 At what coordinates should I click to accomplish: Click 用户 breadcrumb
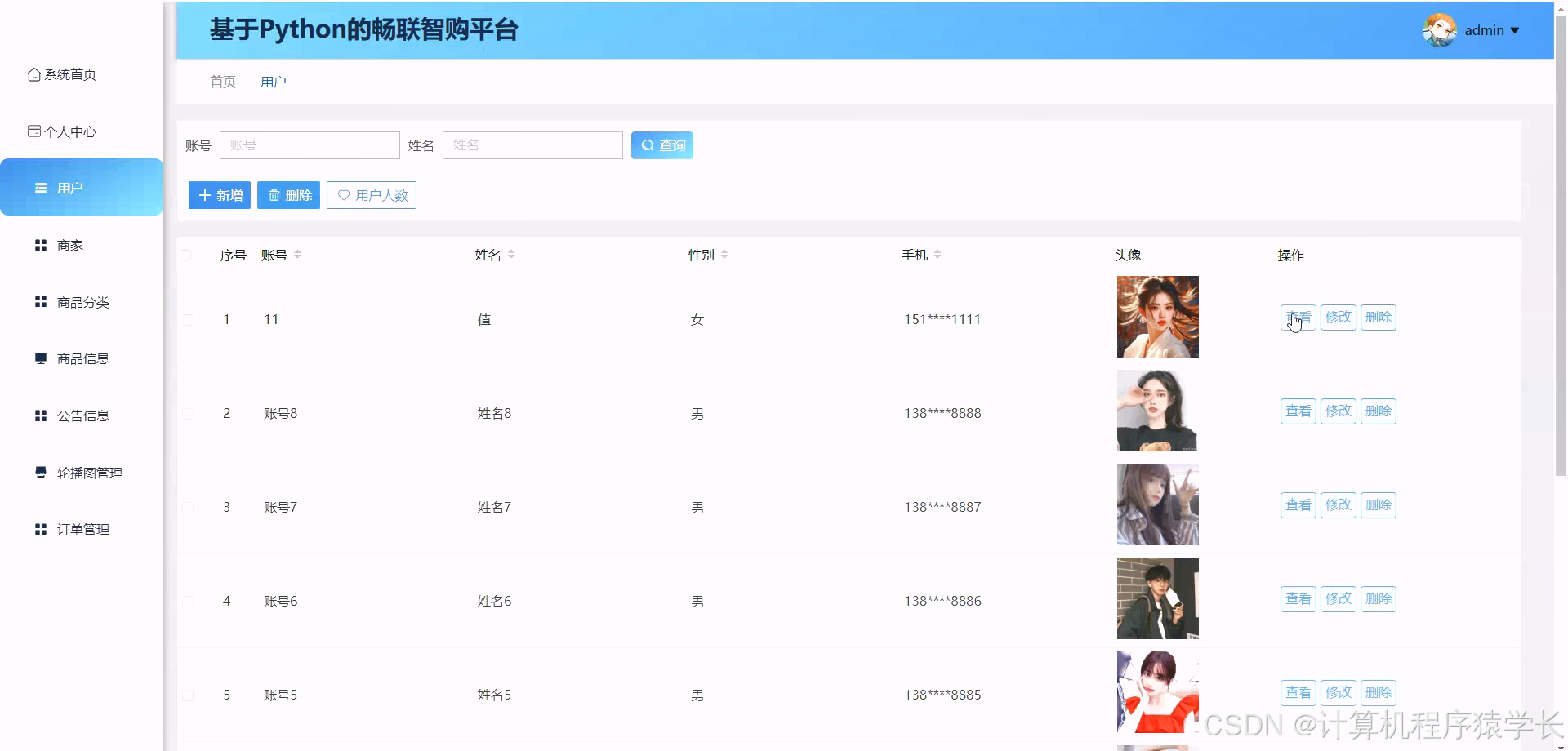274,82
